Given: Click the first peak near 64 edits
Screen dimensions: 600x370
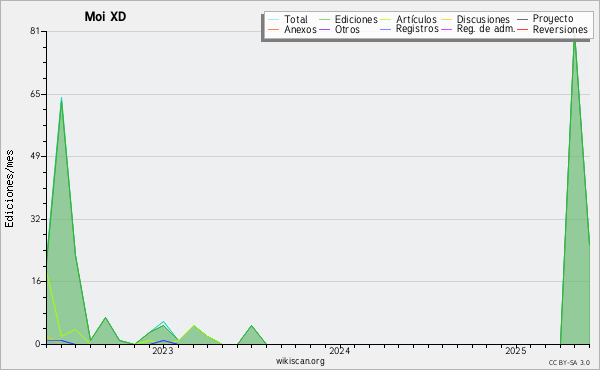Looking at the screenshot, I should tap(61, 99).
